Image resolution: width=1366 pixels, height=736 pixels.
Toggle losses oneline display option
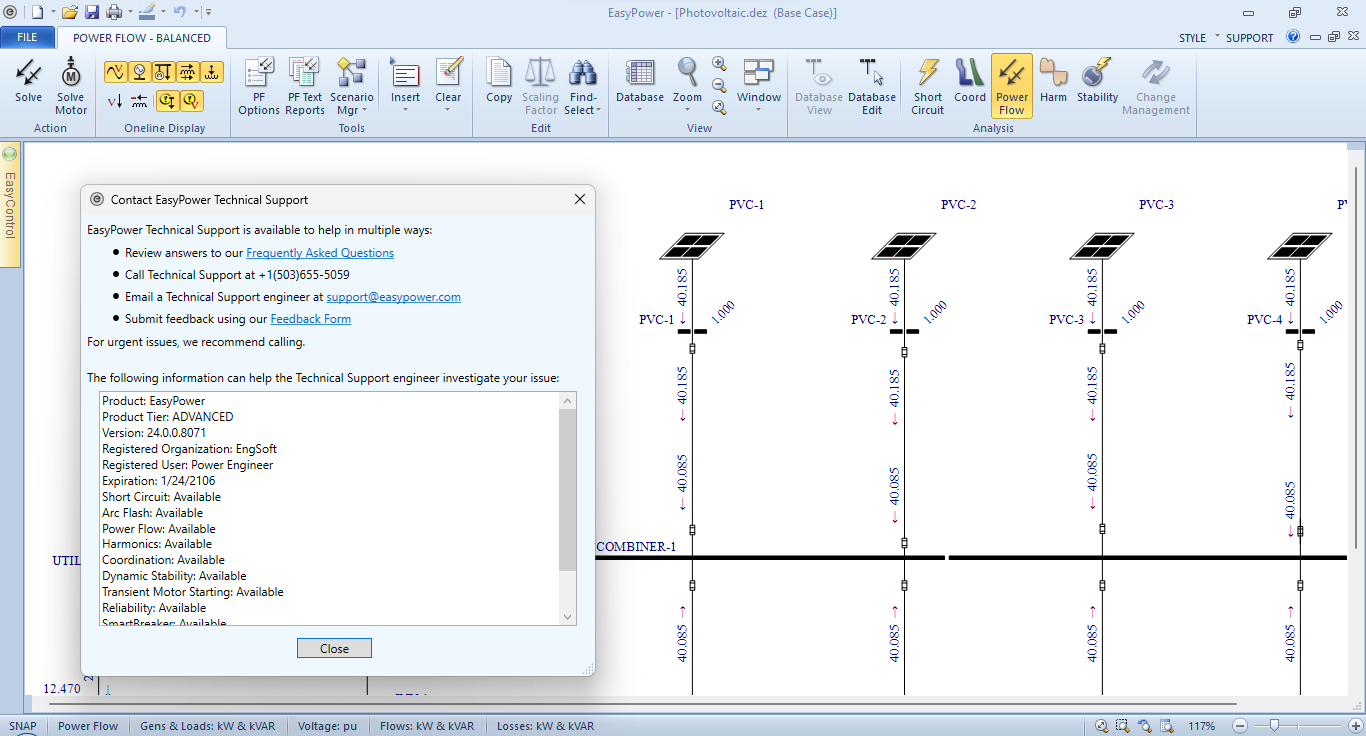211,72
